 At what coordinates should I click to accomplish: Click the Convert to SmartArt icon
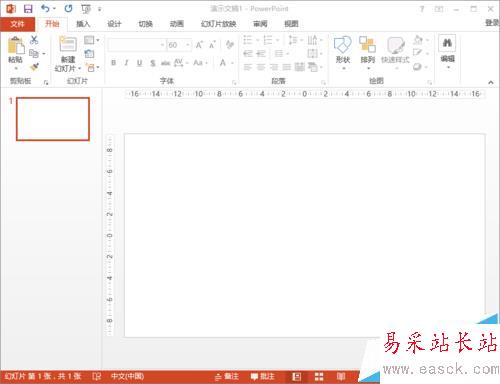point(312,67)
